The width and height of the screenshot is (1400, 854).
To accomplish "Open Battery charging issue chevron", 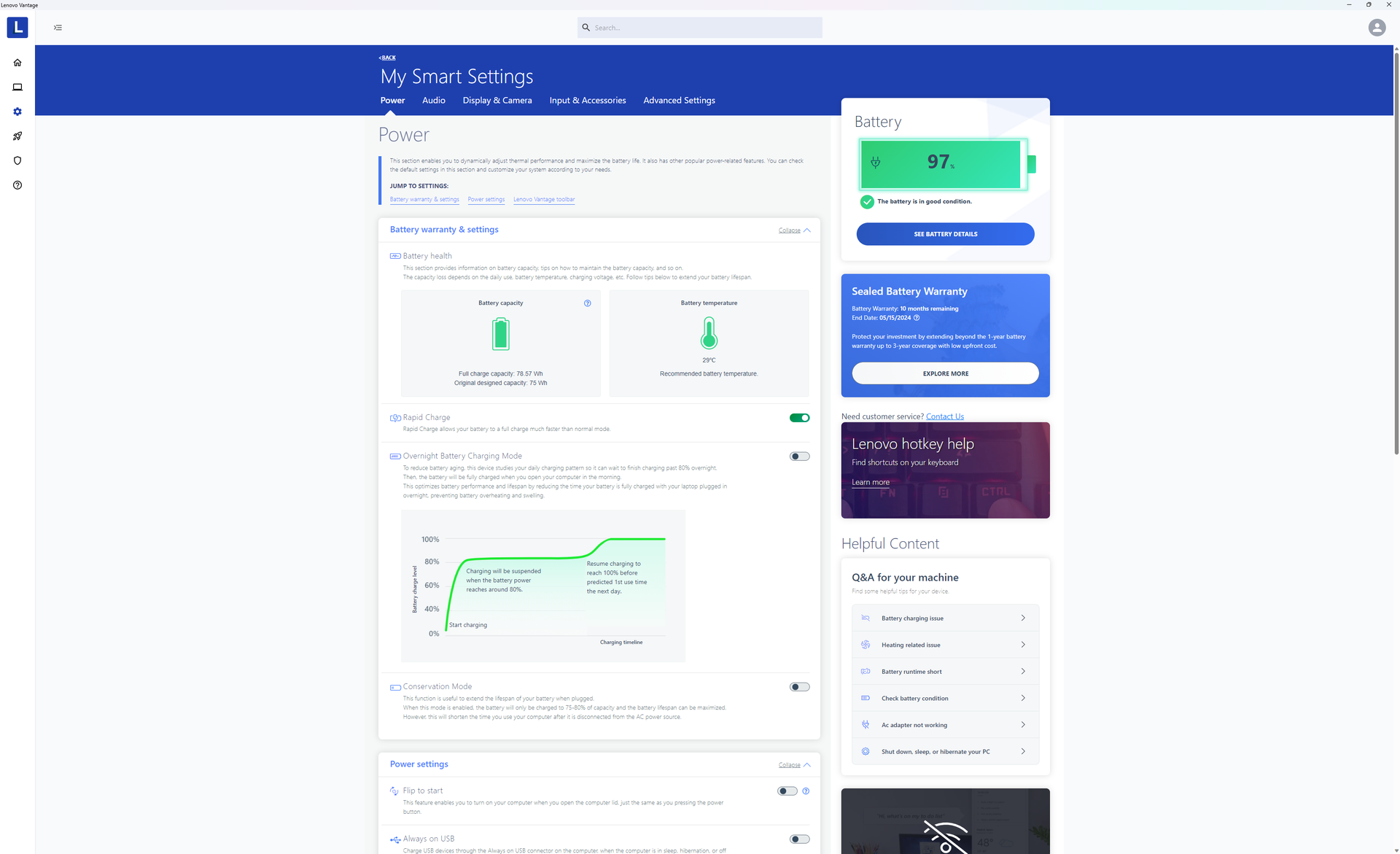I will click(1023, 618).
